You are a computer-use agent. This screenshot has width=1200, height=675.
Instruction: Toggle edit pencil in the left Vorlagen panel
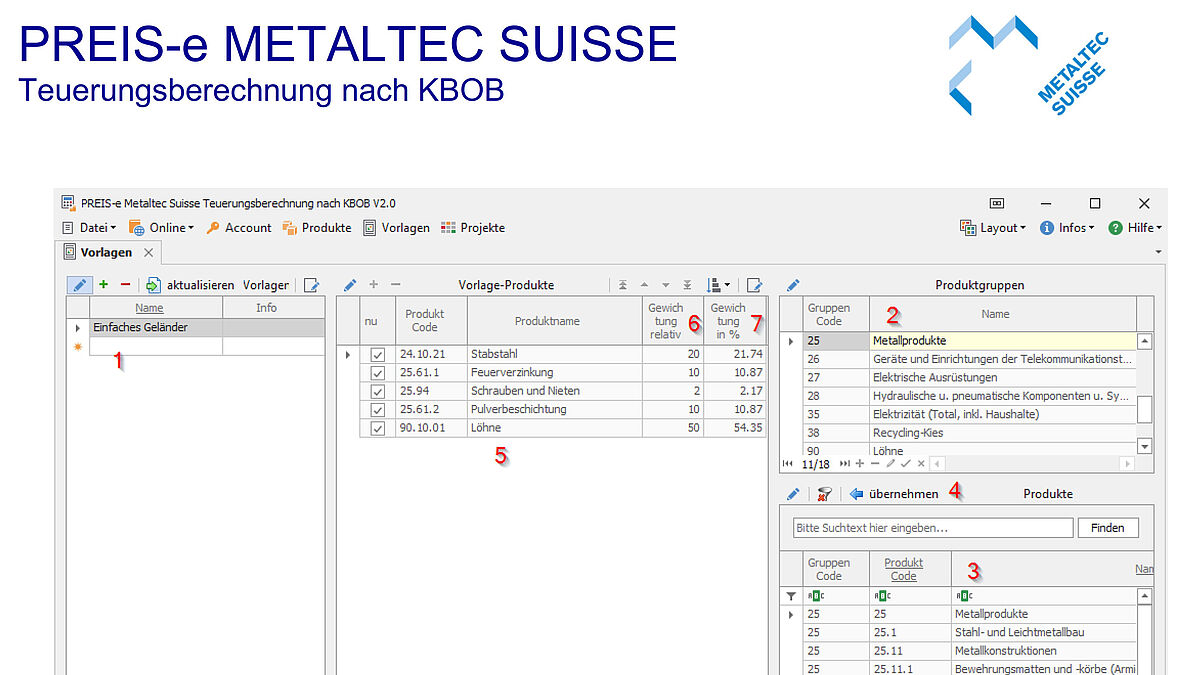click(80, 285)
